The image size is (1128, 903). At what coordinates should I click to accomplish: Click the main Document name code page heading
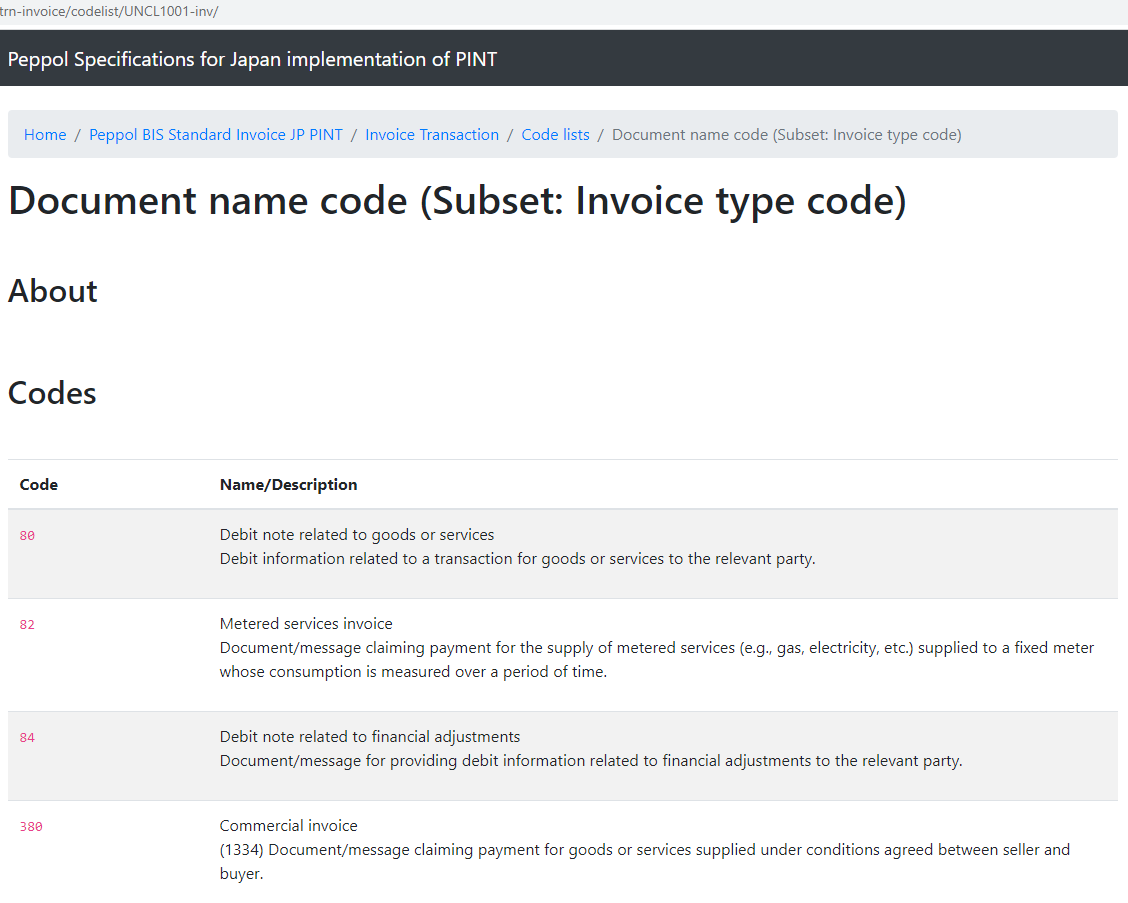pos(457,201)
